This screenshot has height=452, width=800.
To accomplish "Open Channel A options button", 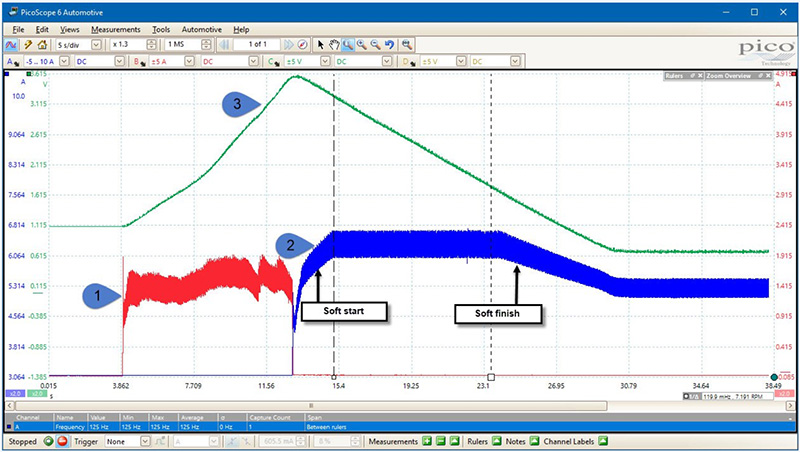I will coord(13,61).
